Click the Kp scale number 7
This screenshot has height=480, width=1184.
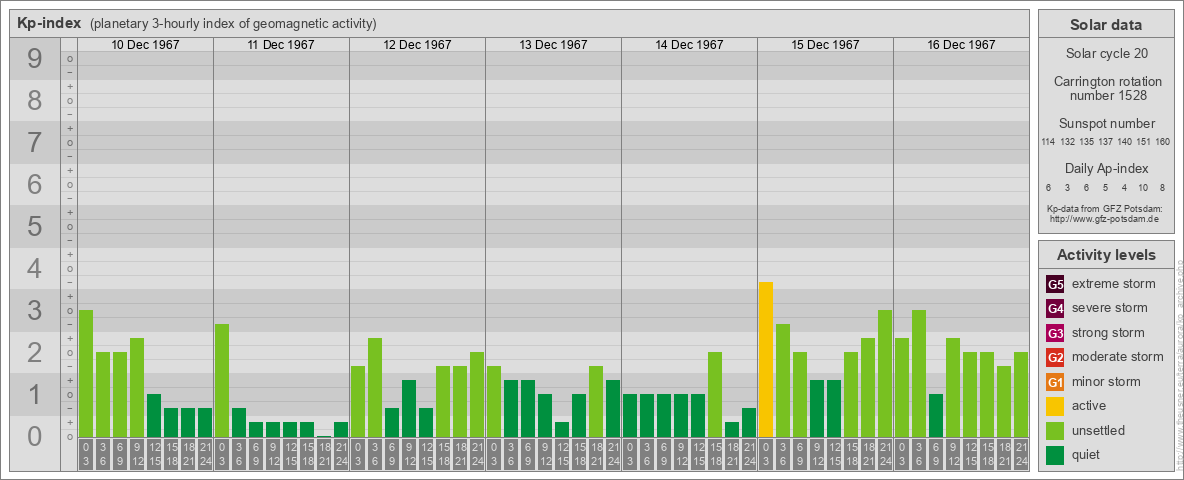(35, 143)
